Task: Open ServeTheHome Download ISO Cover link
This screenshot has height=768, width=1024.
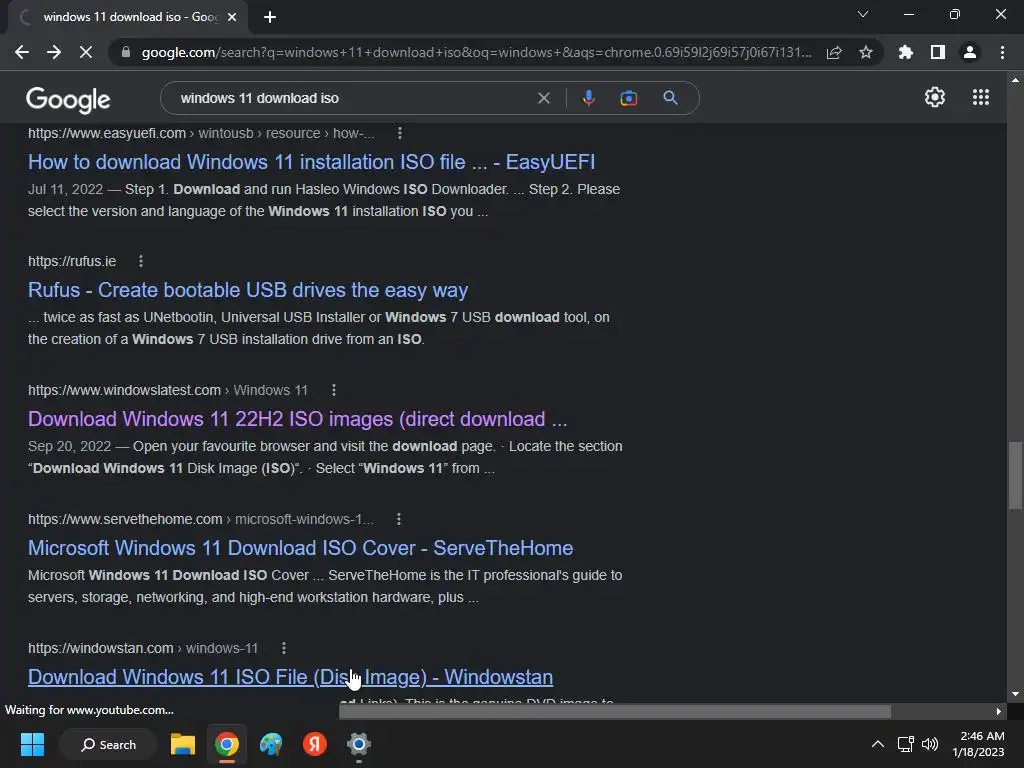Action: (x=300, y=548)
